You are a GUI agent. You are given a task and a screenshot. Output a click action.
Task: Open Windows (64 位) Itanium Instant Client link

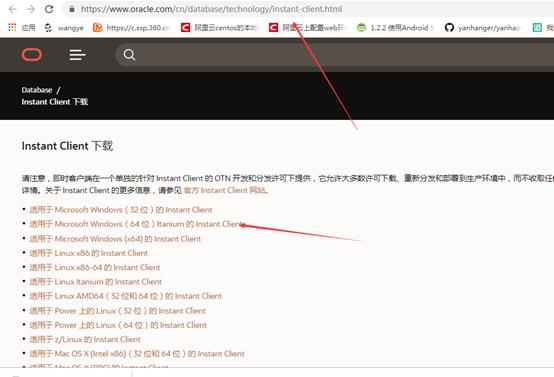(136, 224)
